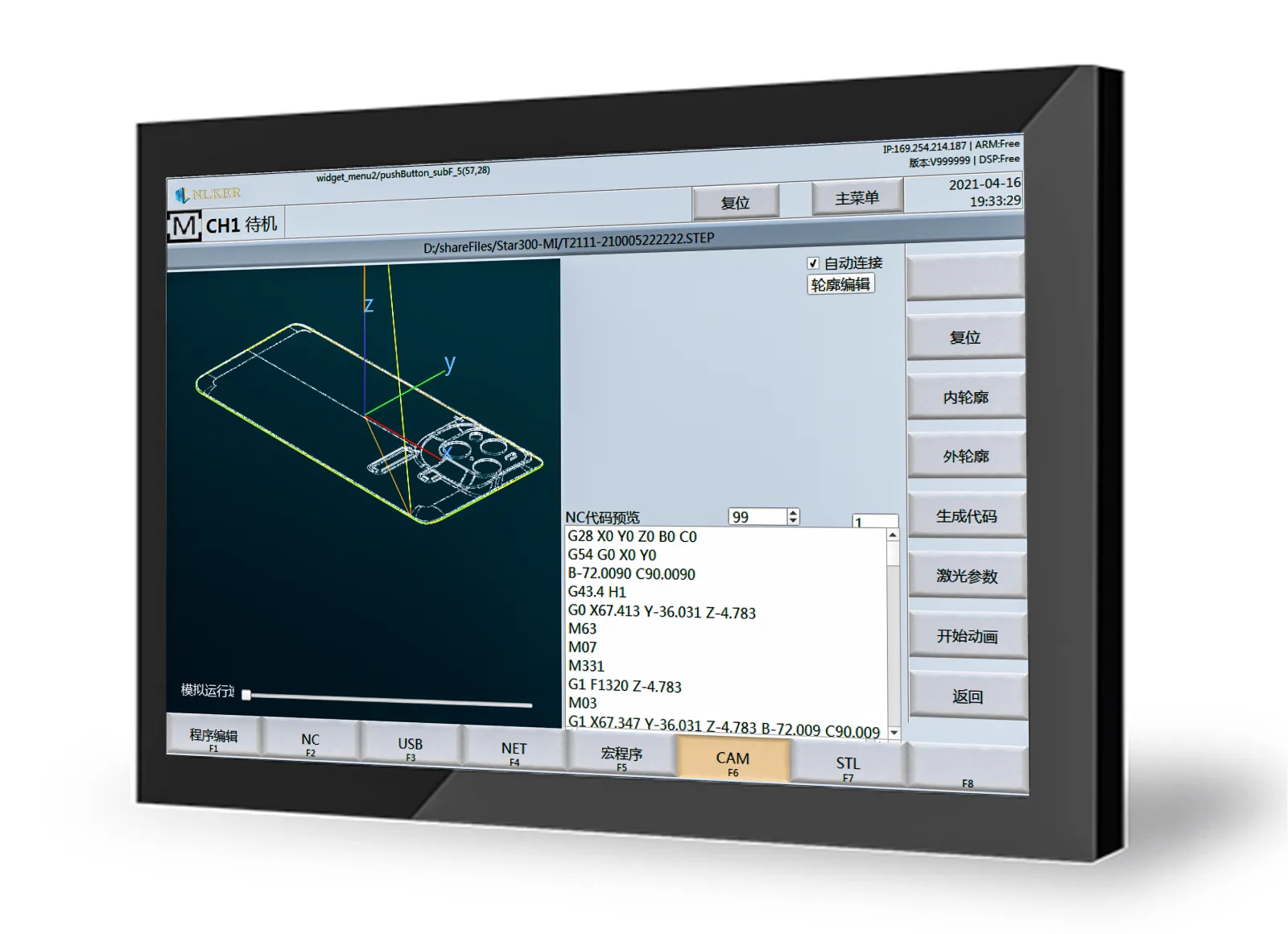Screen dimensions: 1288x934
Task: Select the M63 code line
Action: [x=582, y=629]
